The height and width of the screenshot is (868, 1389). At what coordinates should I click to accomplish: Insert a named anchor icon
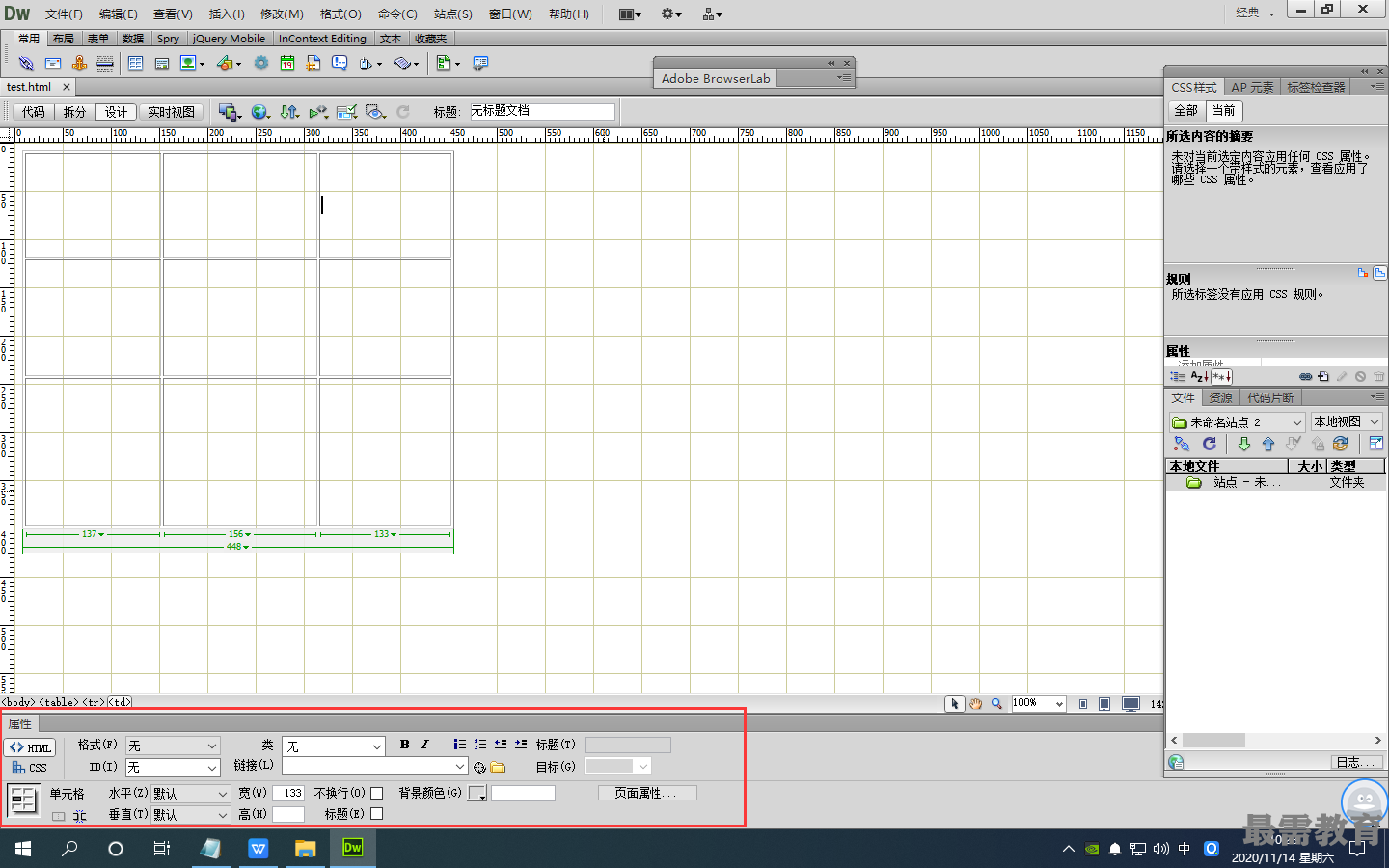(x=79, y=64)
